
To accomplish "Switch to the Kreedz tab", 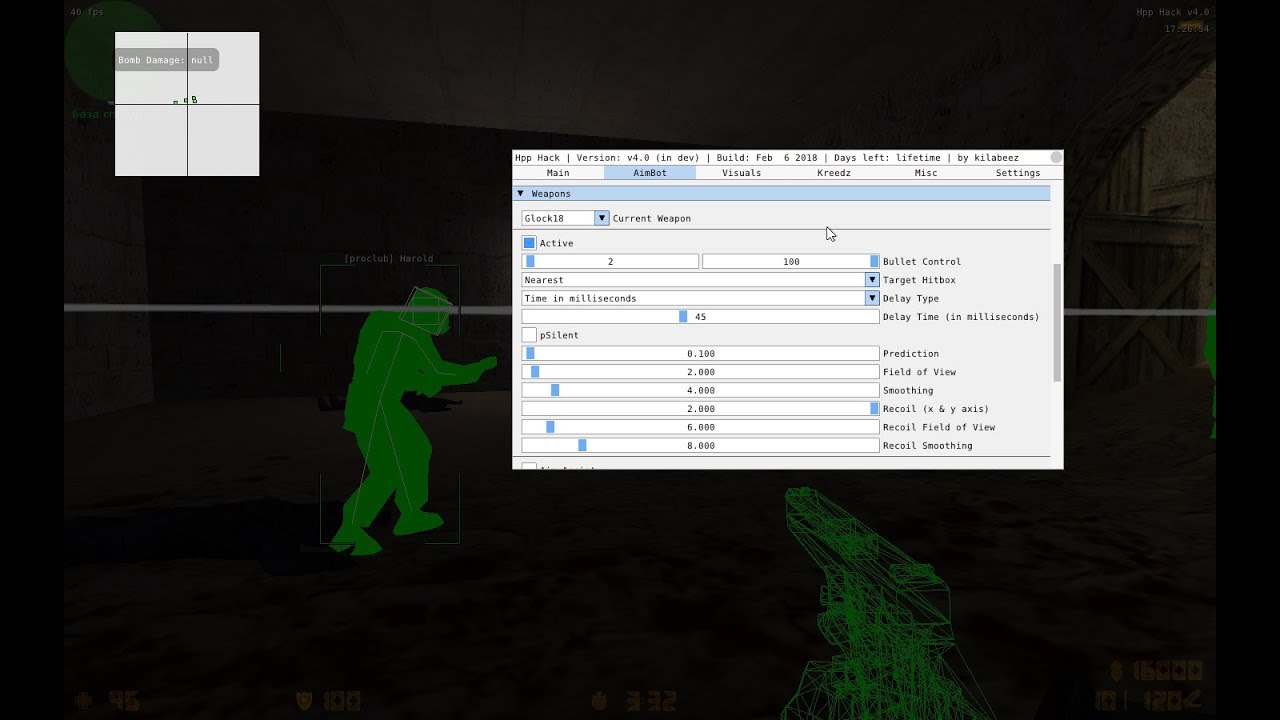I will [834, 173].
